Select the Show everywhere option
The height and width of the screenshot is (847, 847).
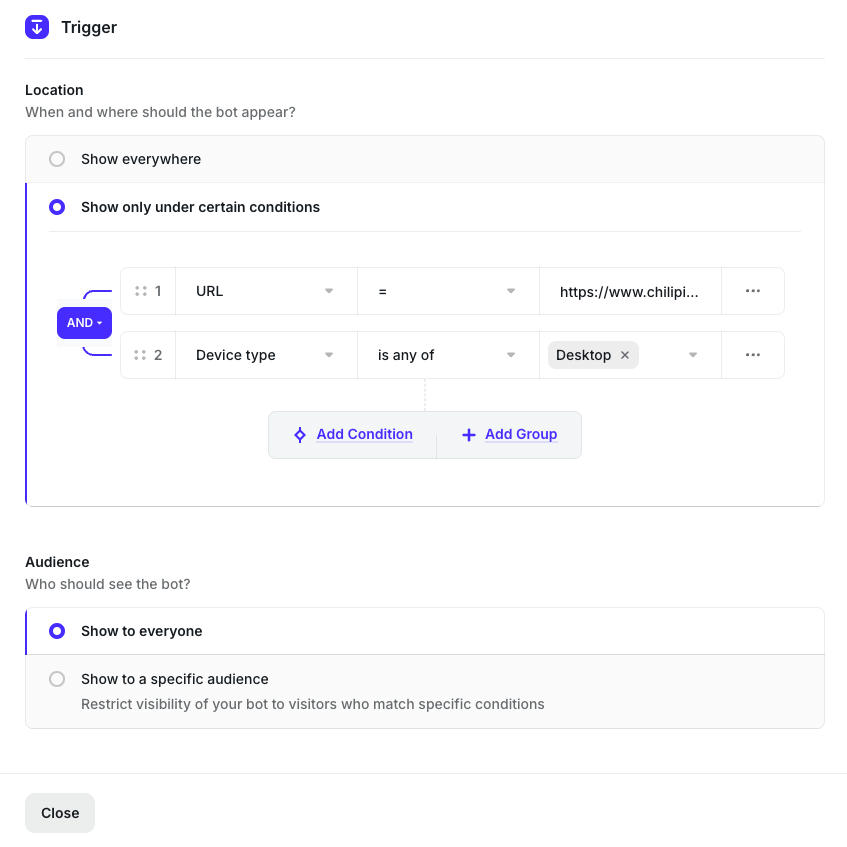(x=57, y=159)
